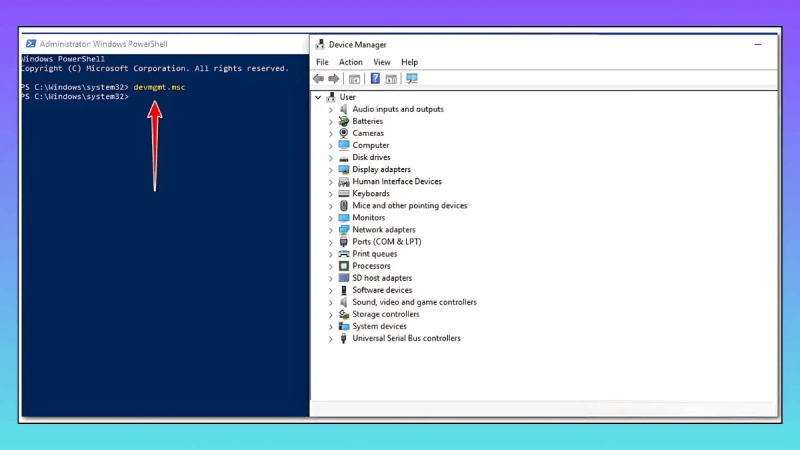
Task: Open the Action menu
Action: [350, 62]
